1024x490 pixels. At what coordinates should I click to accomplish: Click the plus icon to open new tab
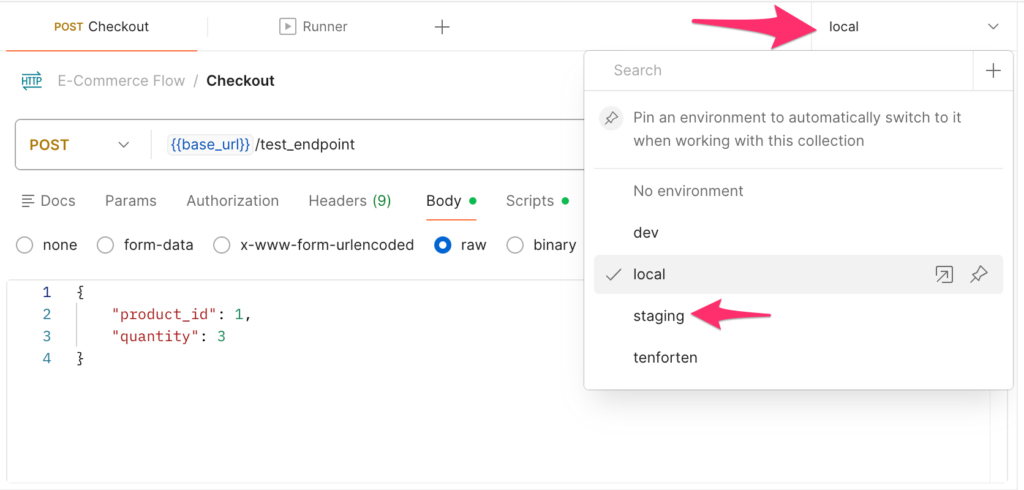[x=442, y=27]
